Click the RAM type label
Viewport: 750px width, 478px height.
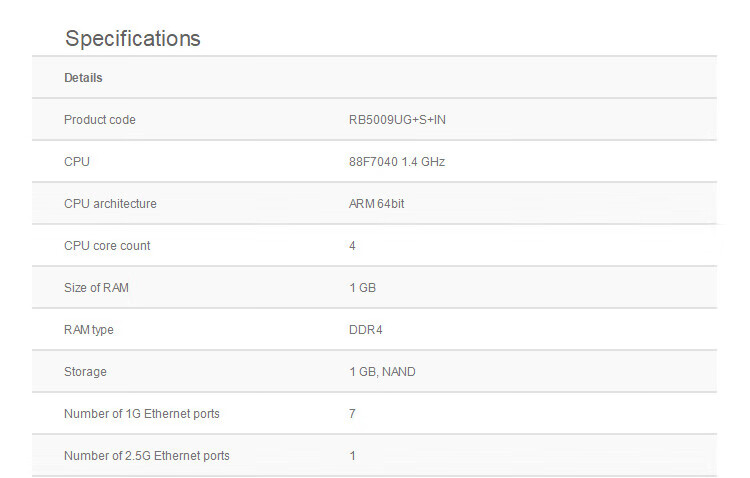[88, 330]
